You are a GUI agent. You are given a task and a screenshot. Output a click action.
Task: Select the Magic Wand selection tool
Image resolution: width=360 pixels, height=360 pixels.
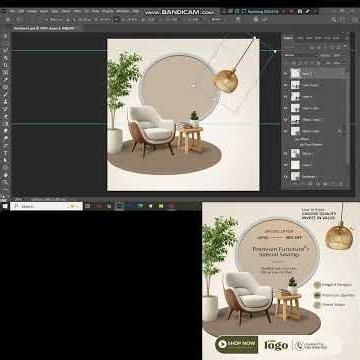pos(6,57)
